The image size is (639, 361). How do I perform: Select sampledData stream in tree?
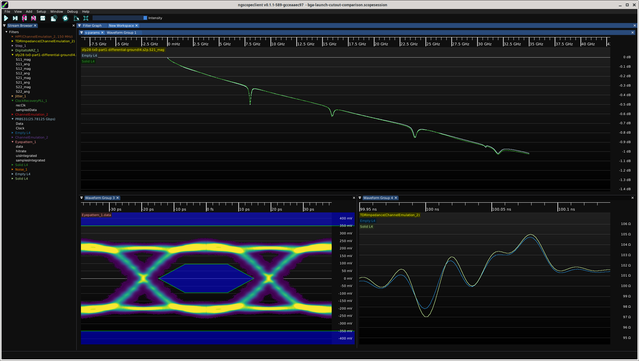[26, 110]
